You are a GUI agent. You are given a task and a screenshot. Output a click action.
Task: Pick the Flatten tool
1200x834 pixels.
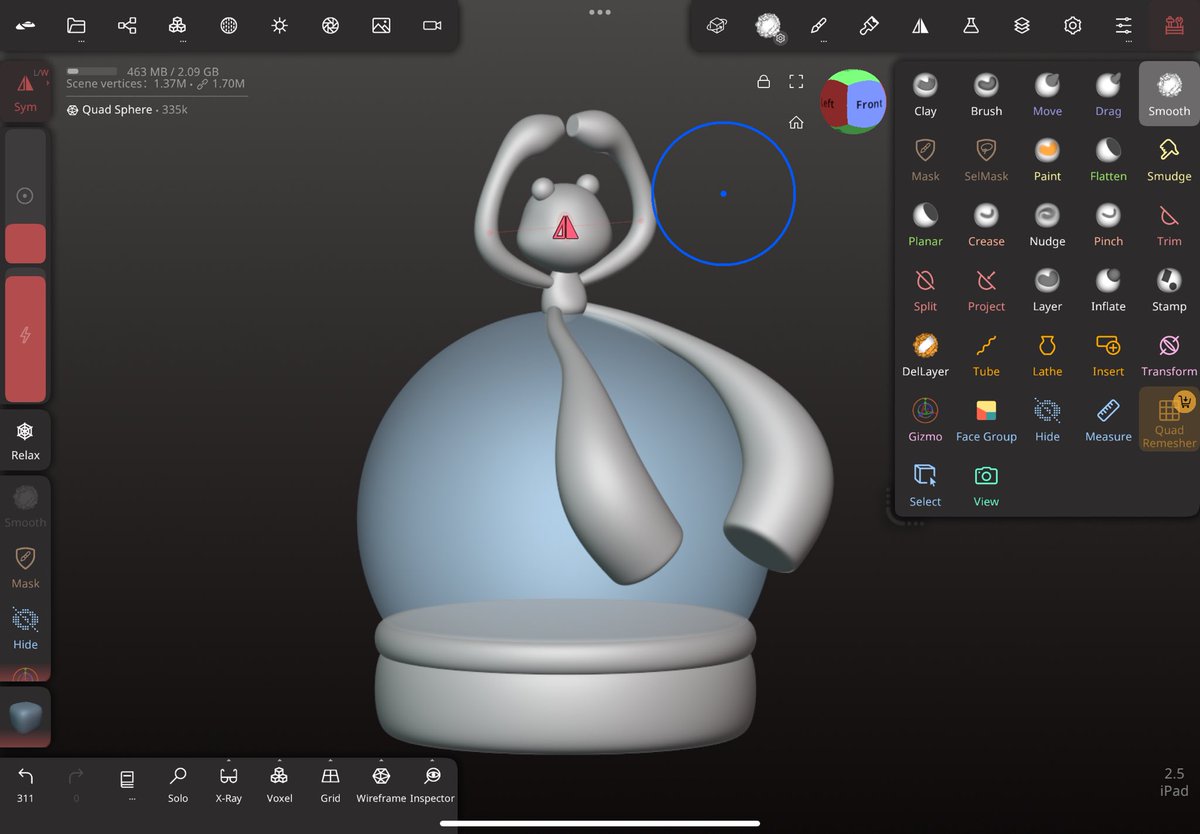[1108, 159]
